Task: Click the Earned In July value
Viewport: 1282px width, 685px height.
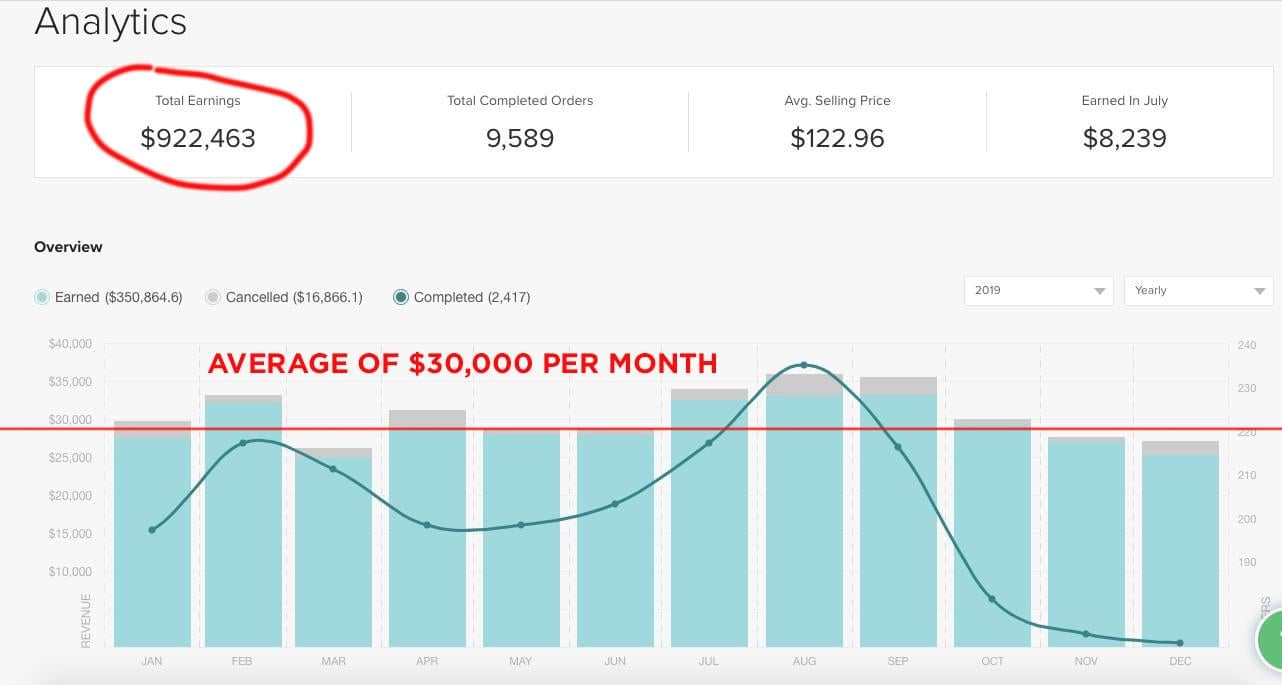Action: (x=1124, y=137)
